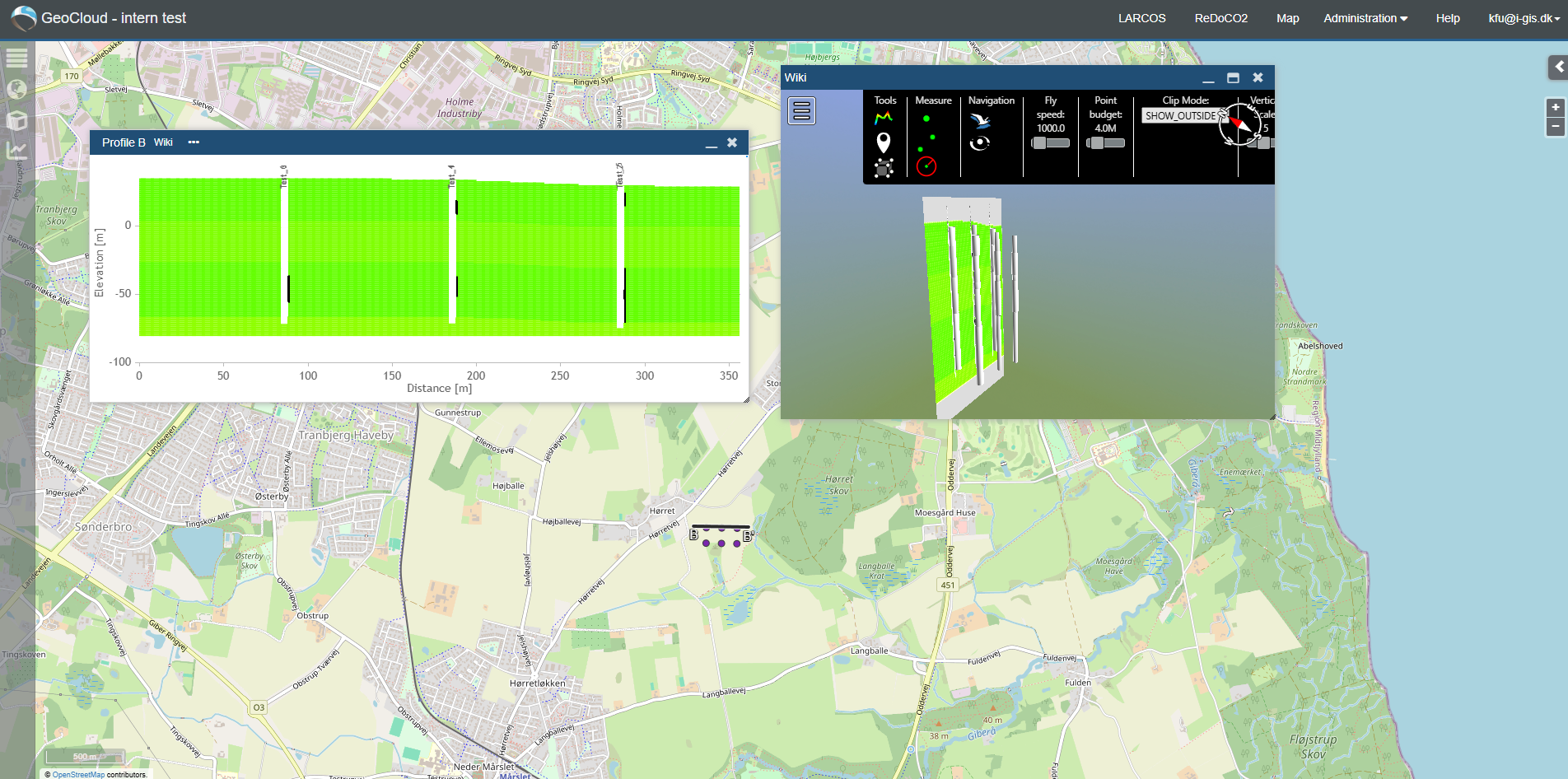
Task: Select the map pin annotation tool
Action: 884,142
